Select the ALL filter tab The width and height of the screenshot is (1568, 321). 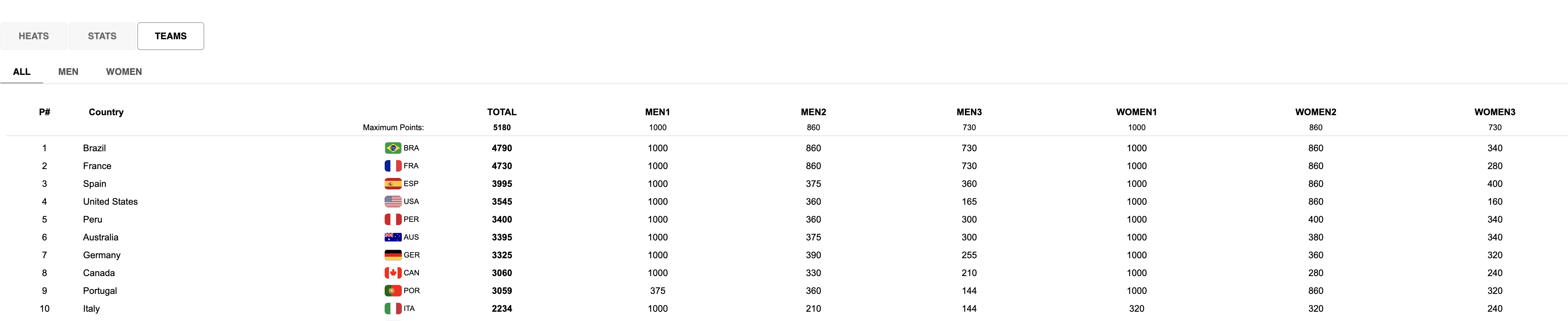point(22,71)
